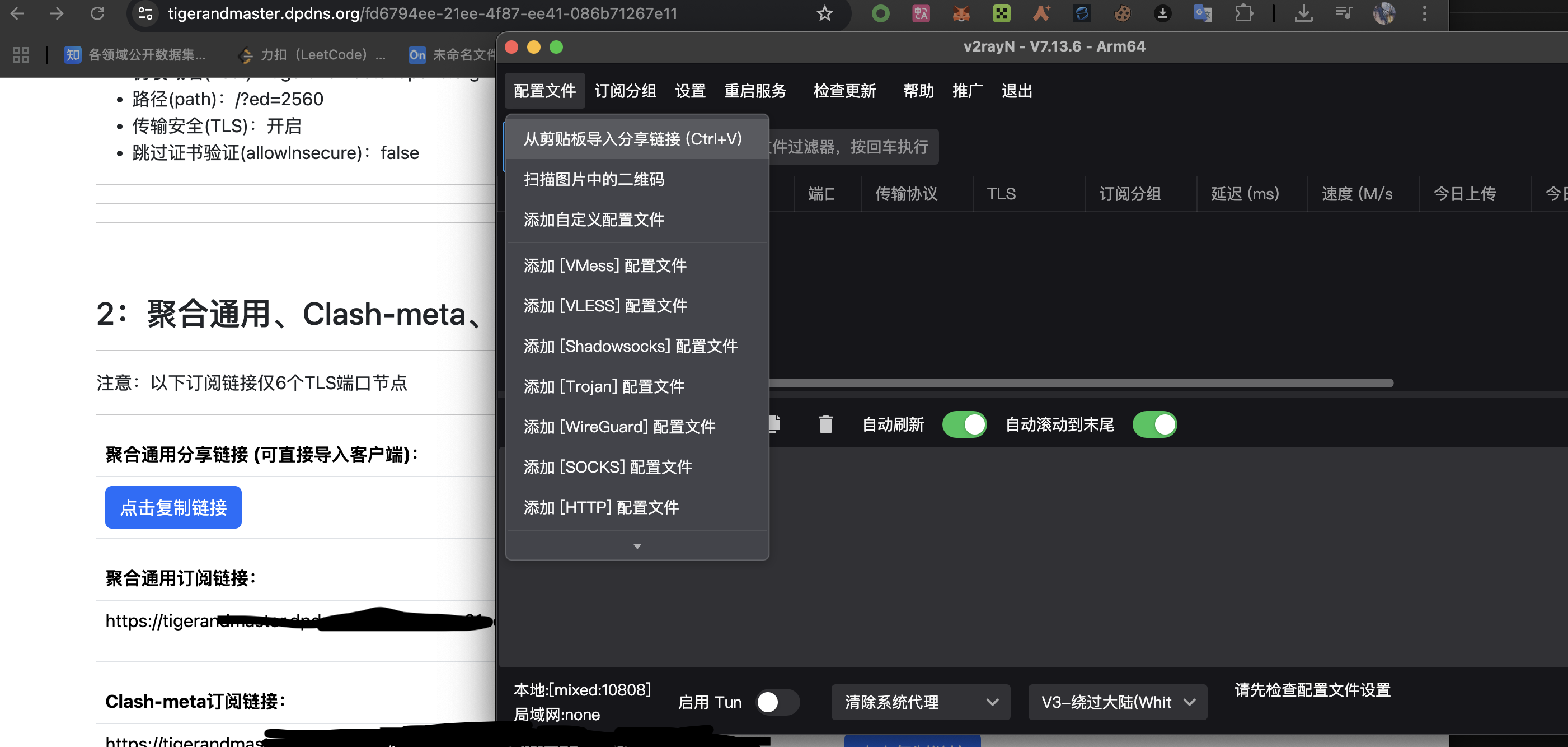Image resolution: width=1568 pixels, height=747 pixels.
Task: Reload the browser page
Action: click(x=97, y=13)
